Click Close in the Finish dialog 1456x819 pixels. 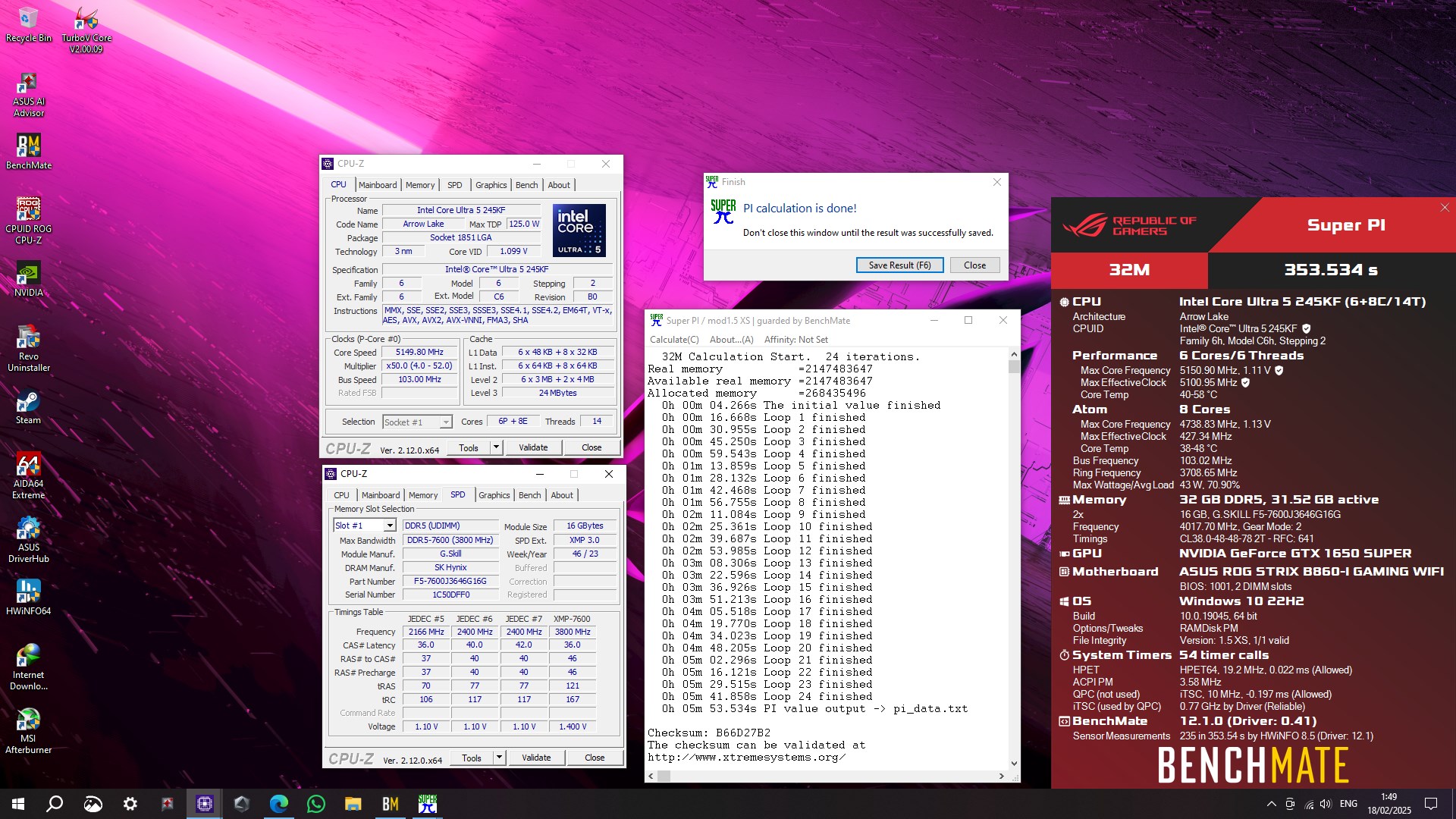point(974,265)
